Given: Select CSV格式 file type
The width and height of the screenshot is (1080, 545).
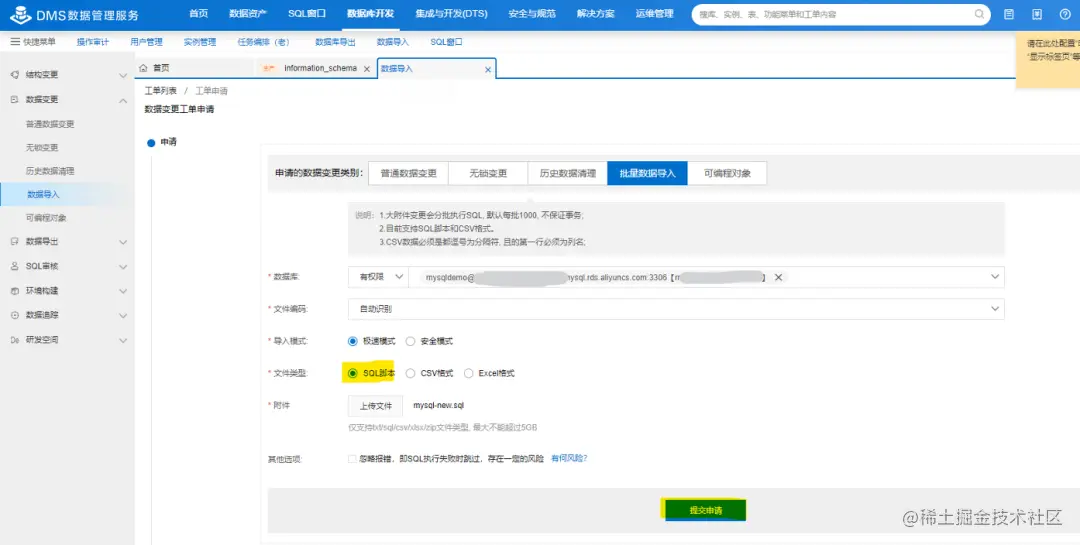Looking at the screenshot, I should 411,373.
